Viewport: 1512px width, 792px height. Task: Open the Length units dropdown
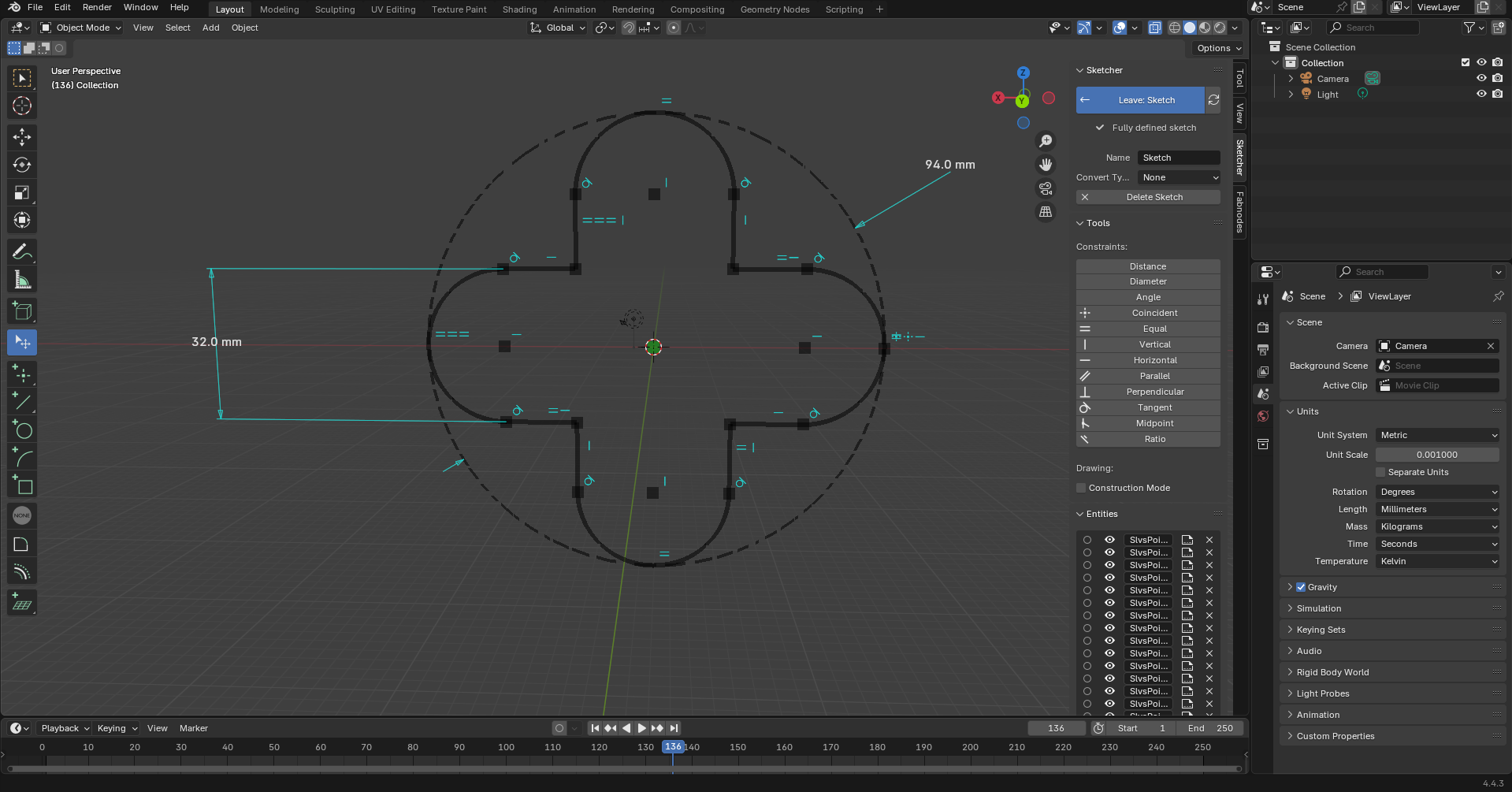1437,509
